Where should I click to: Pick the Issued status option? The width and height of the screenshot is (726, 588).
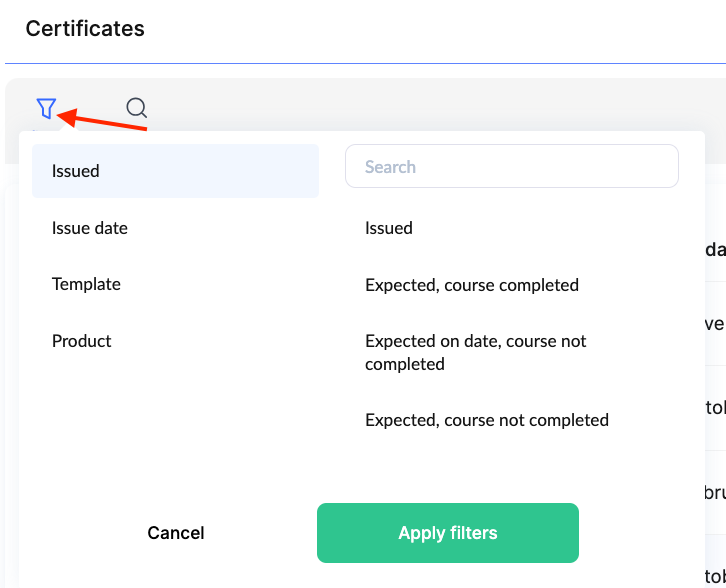(389, 228)
